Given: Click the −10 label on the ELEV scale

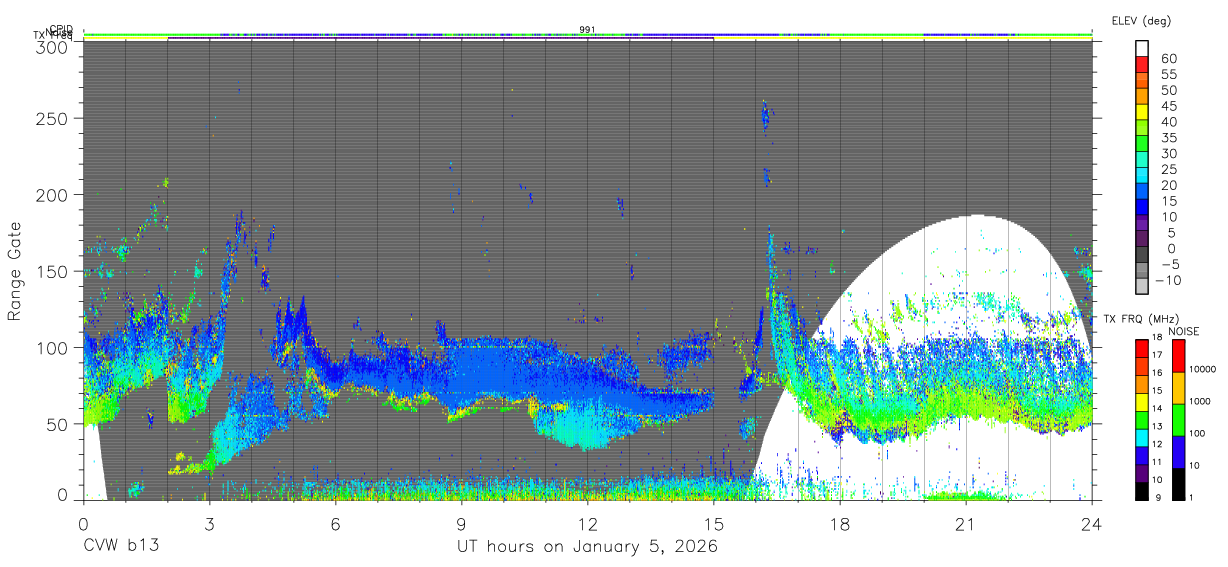Looking at the screenshot, I should (1168, 281).
